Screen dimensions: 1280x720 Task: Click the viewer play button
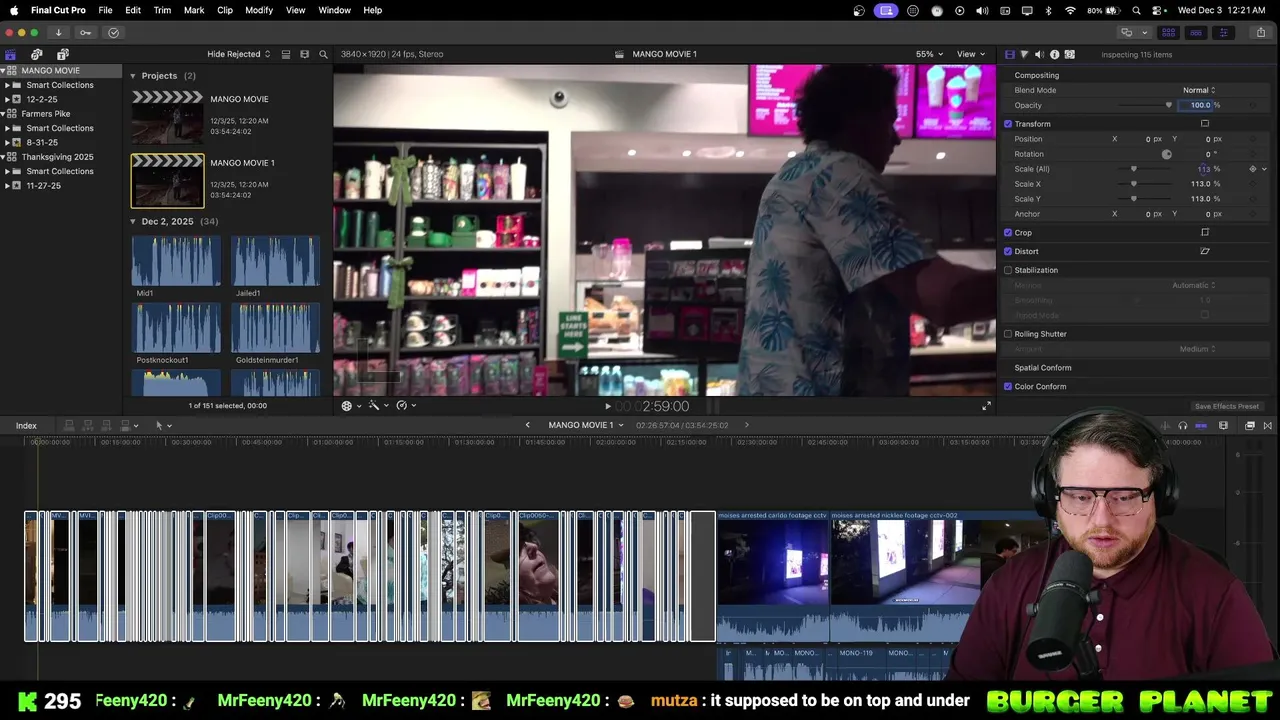[607, 406]
